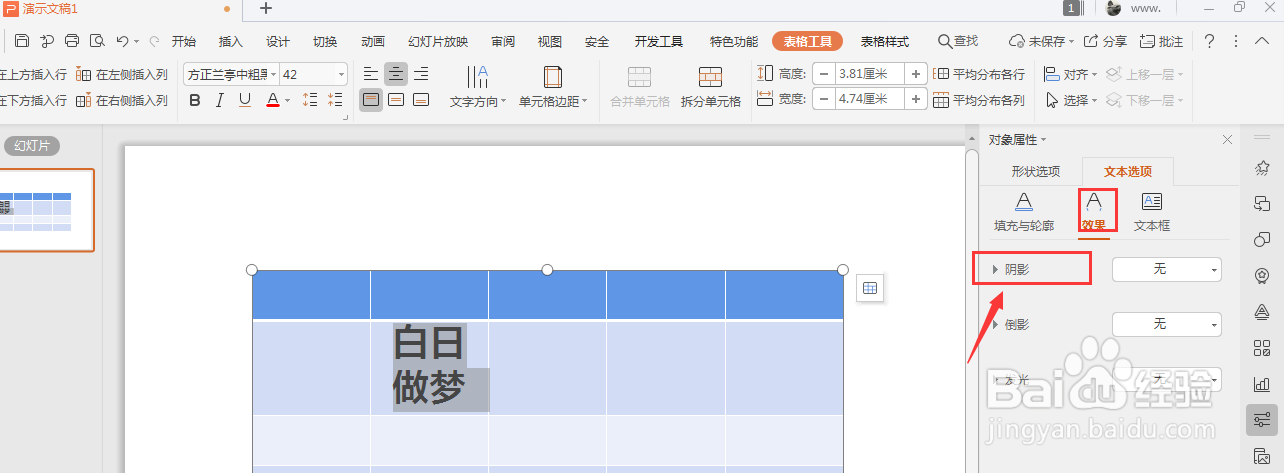Image resolution: width=1284 pixels, height=473 pixels.
Task: Click the 未保存 cloud save status
Action: 1041,41
